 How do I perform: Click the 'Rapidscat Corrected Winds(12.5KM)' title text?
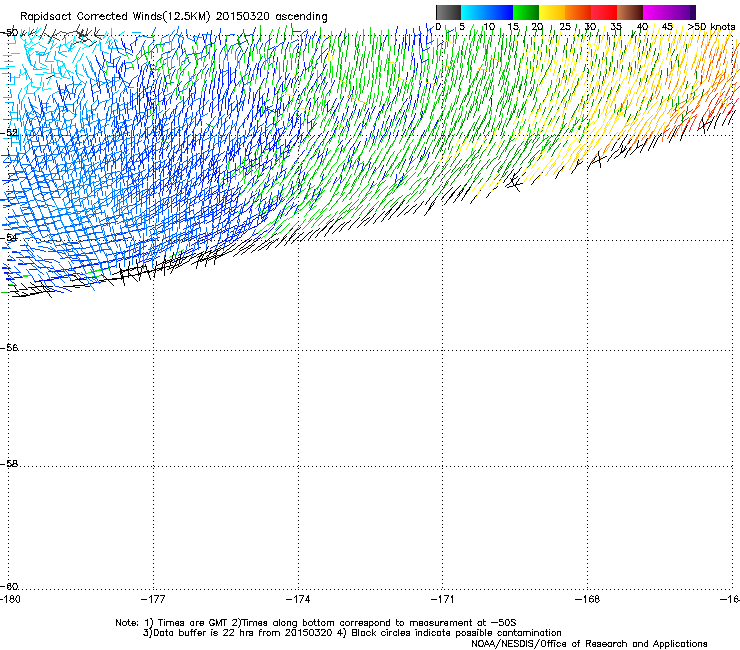(x=115, y=17)
